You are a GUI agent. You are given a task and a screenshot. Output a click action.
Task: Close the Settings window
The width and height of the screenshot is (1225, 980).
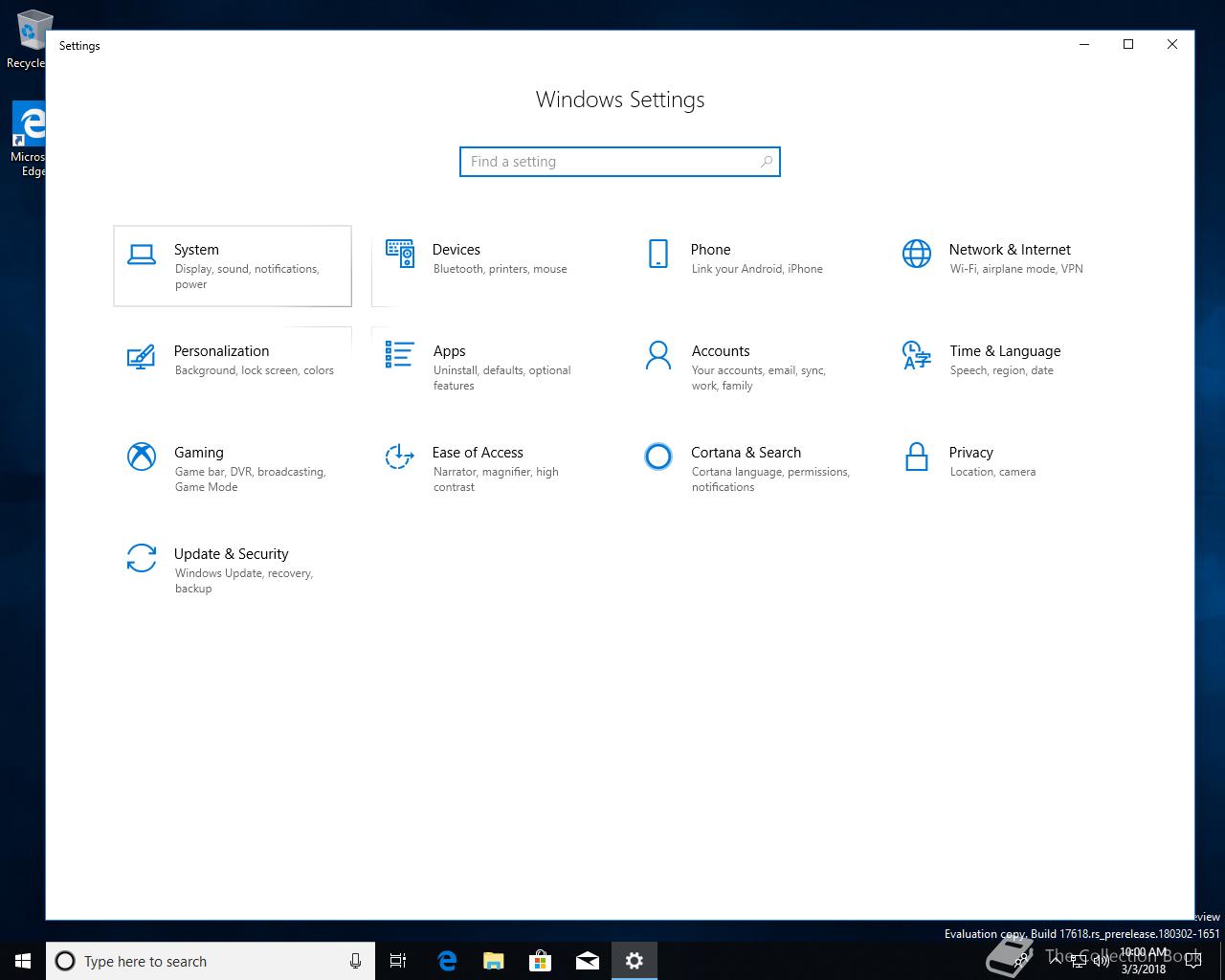coord(1172,44)
